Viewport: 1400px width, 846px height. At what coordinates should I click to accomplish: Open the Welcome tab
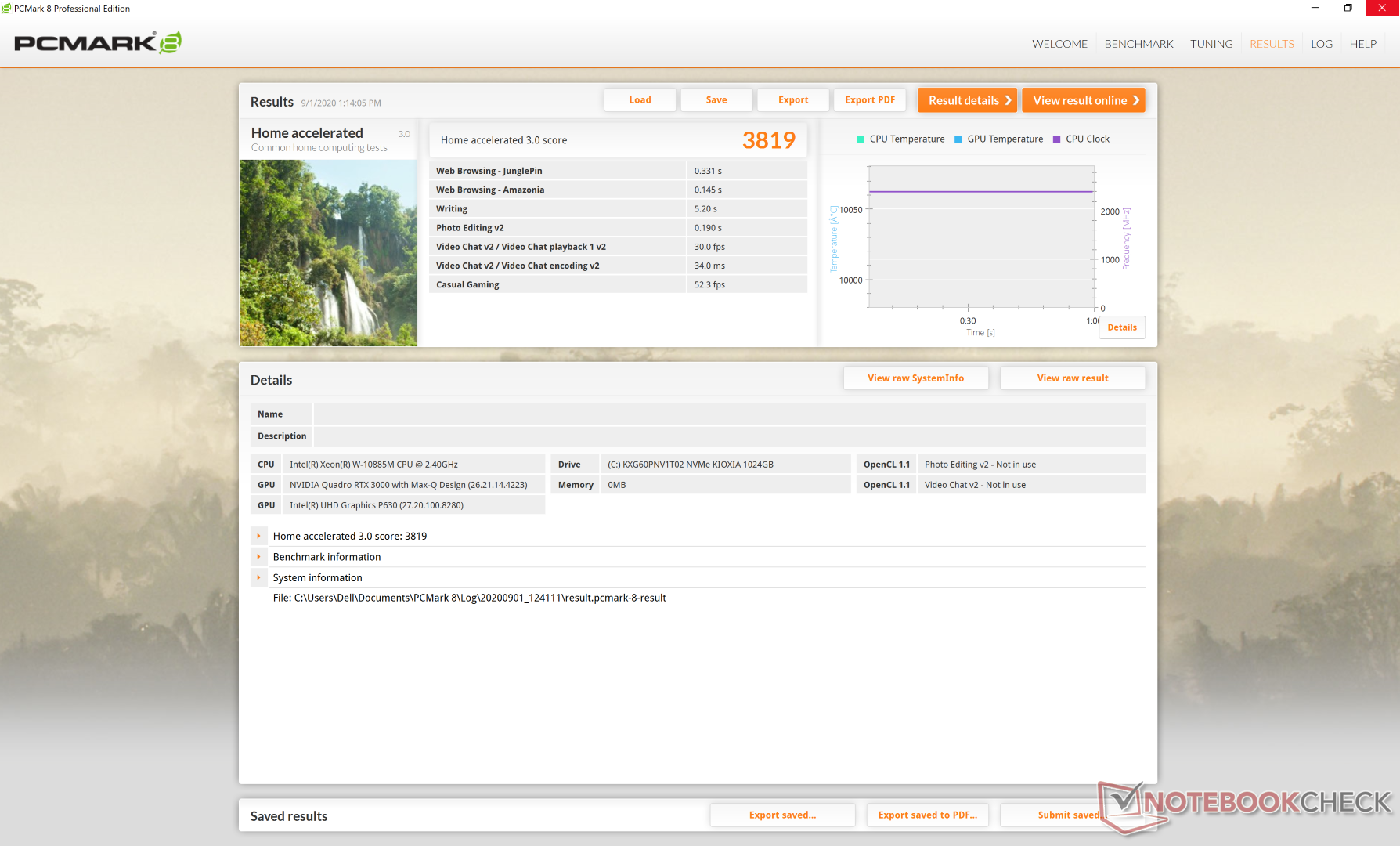point(1059,44)
